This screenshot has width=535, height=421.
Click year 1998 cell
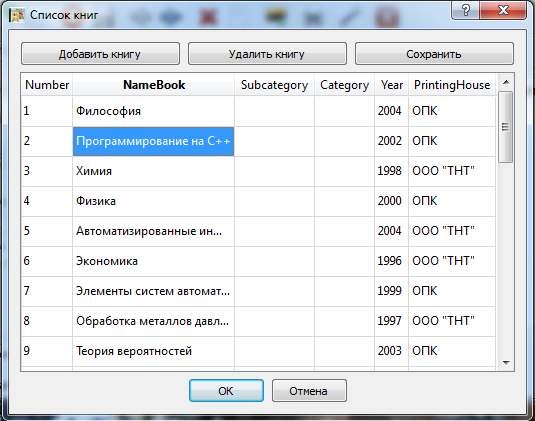[x=391, y=171]
